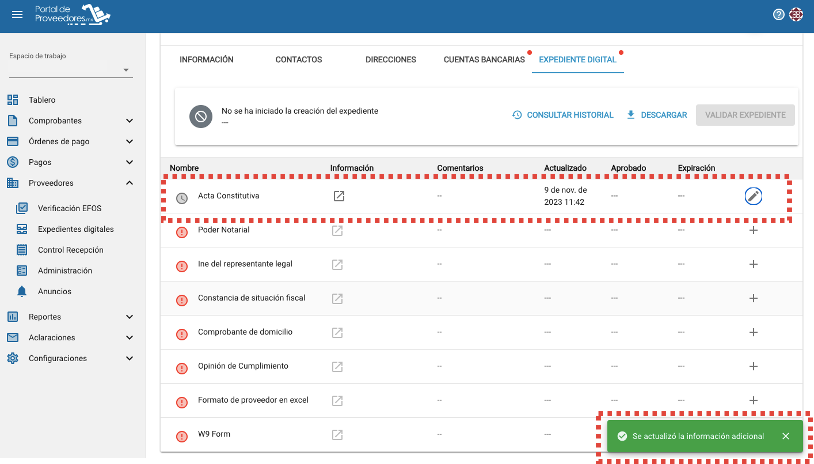The height and width of the screenshot is (464, 814).
Task: Add Constancia de situación fiscal with plus
Action: pos(753,298)
